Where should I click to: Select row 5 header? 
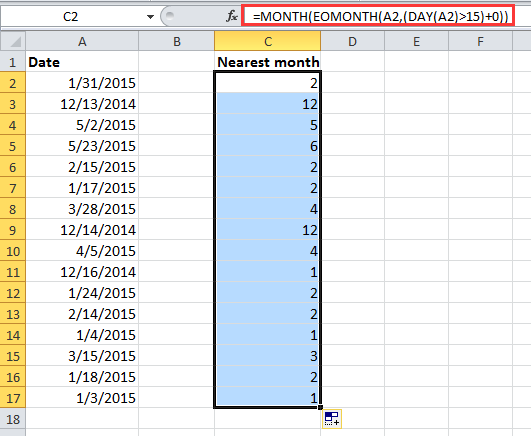click(13, 146)
